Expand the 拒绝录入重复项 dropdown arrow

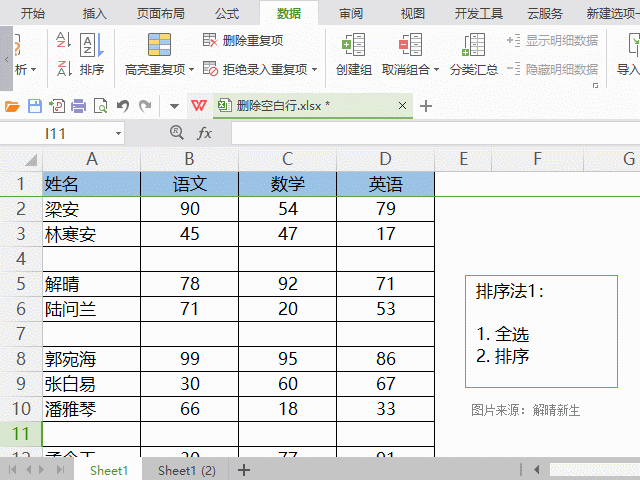314,70
